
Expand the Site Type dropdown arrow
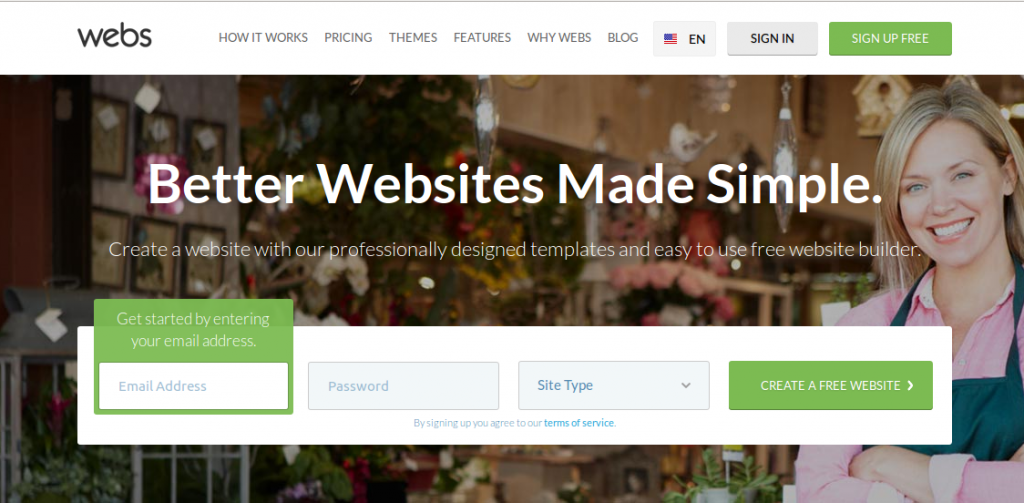[686, 385]
